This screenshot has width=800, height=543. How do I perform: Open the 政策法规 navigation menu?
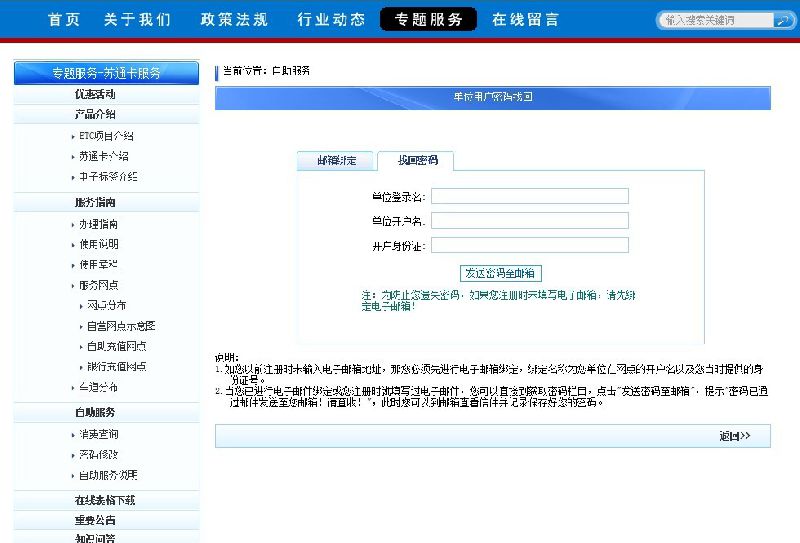click(x=234, y=20)
